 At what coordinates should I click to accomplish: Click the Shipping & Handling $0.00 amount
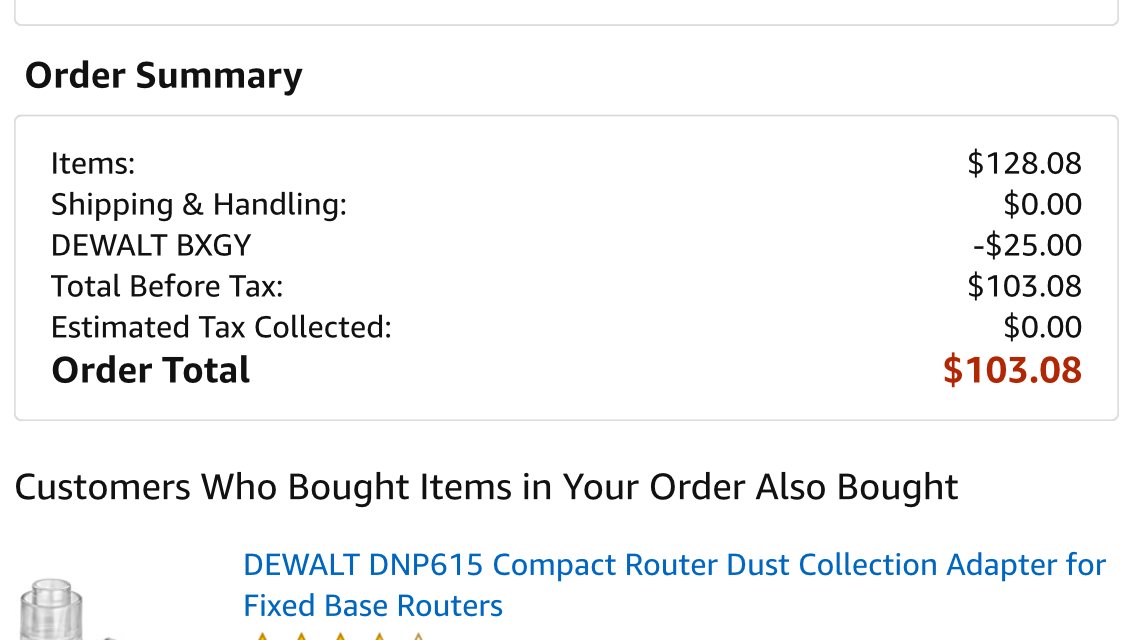pyautogui.click(x=1043, y=204)
